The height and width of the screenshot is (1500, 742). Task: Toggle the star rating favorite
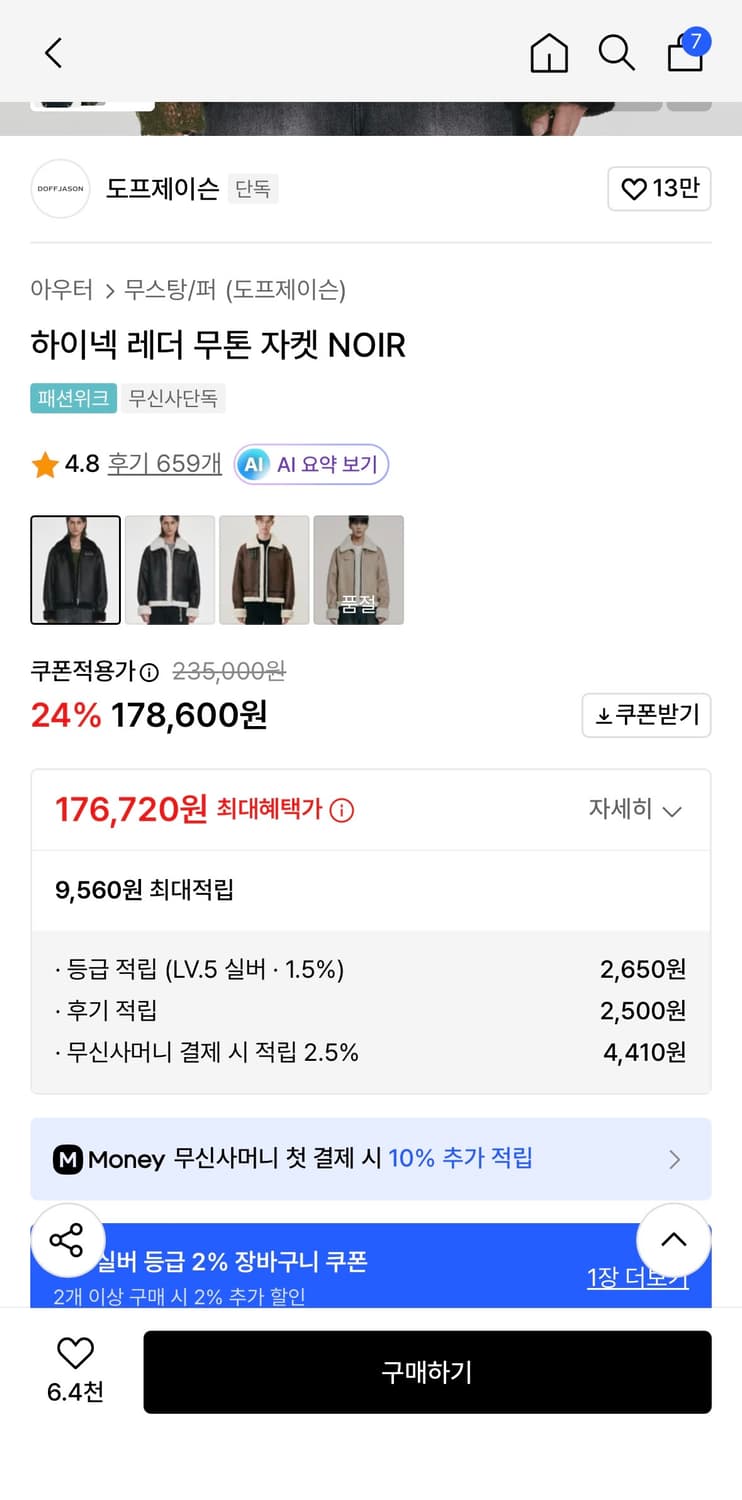coord(44,464)
